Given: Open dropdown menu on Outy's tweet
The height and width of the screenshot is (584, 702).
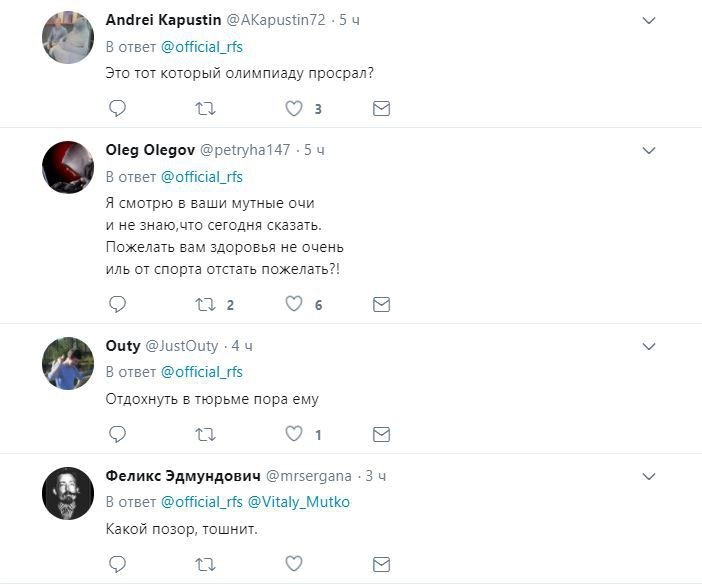Looking at the screenshot, I should pyautogui.click(x=648, y=346).
